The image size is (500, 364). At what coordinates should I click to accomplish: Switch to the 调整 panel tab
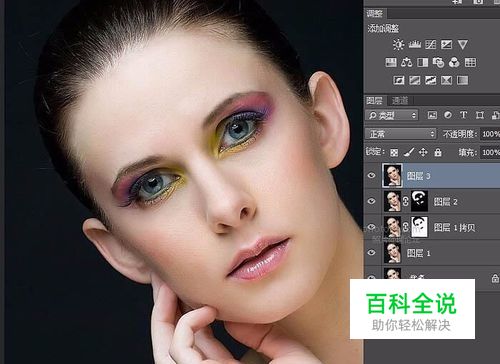375,13
